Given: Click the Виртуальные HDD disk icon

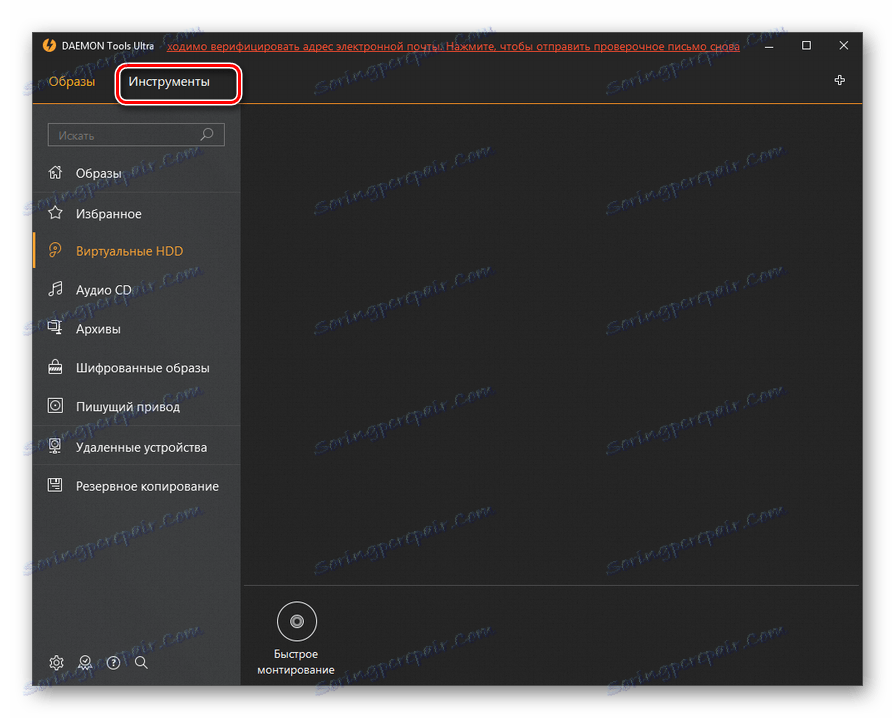Looking at the screenshot, I should 55,250.
